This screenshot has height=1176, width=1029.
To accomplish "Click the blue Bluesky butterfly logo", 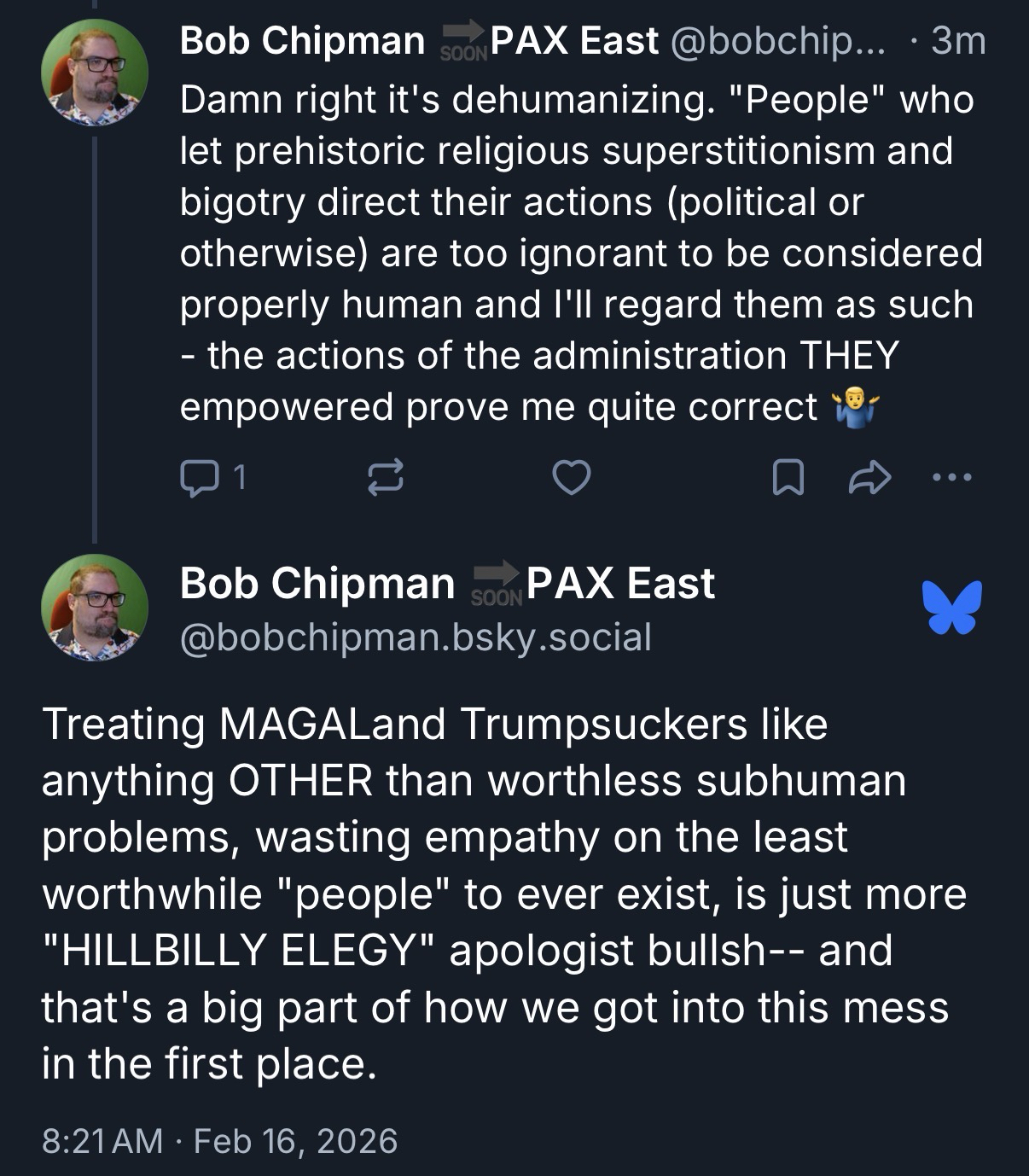I will (951, 607).
